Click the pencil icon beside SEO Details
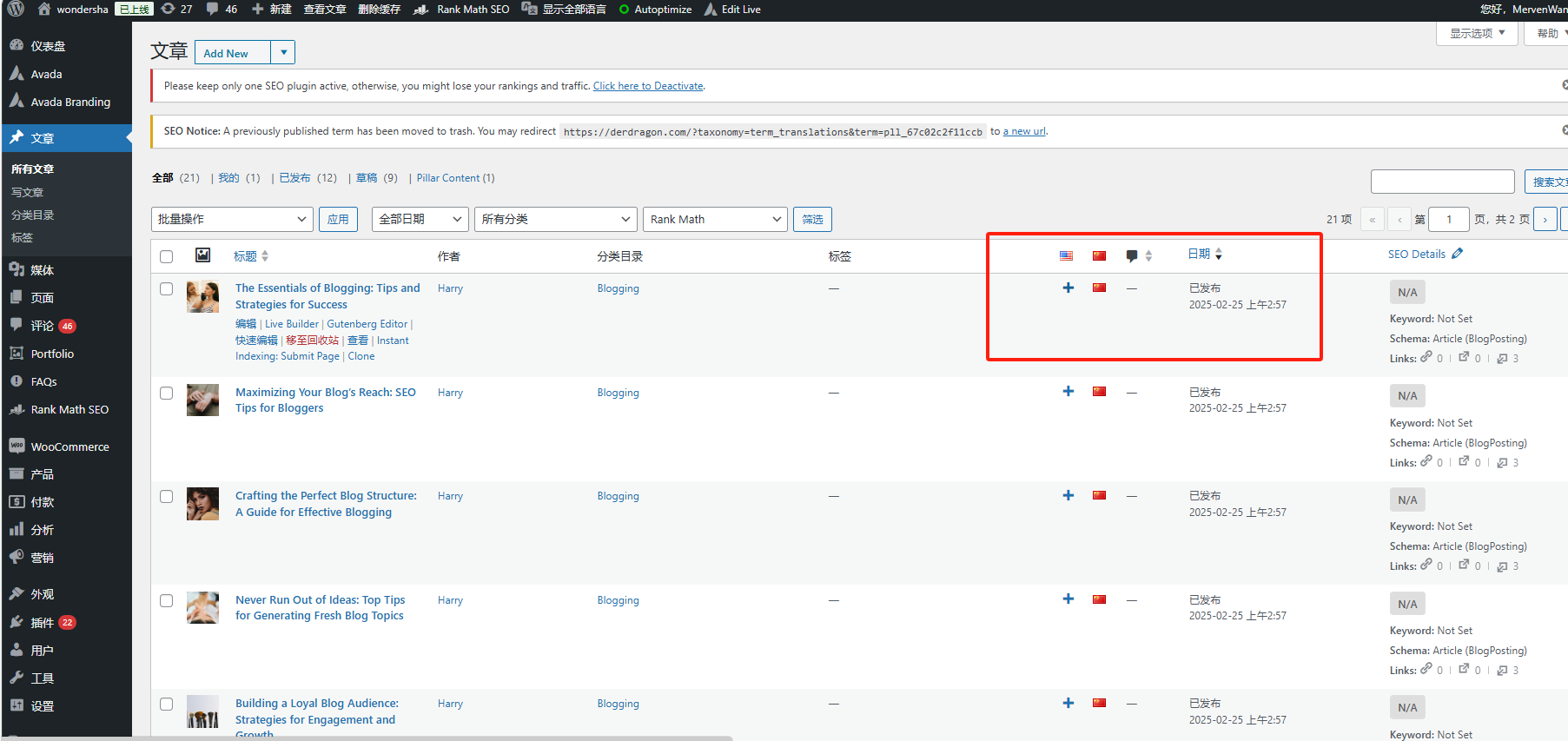 point(1457,254)
